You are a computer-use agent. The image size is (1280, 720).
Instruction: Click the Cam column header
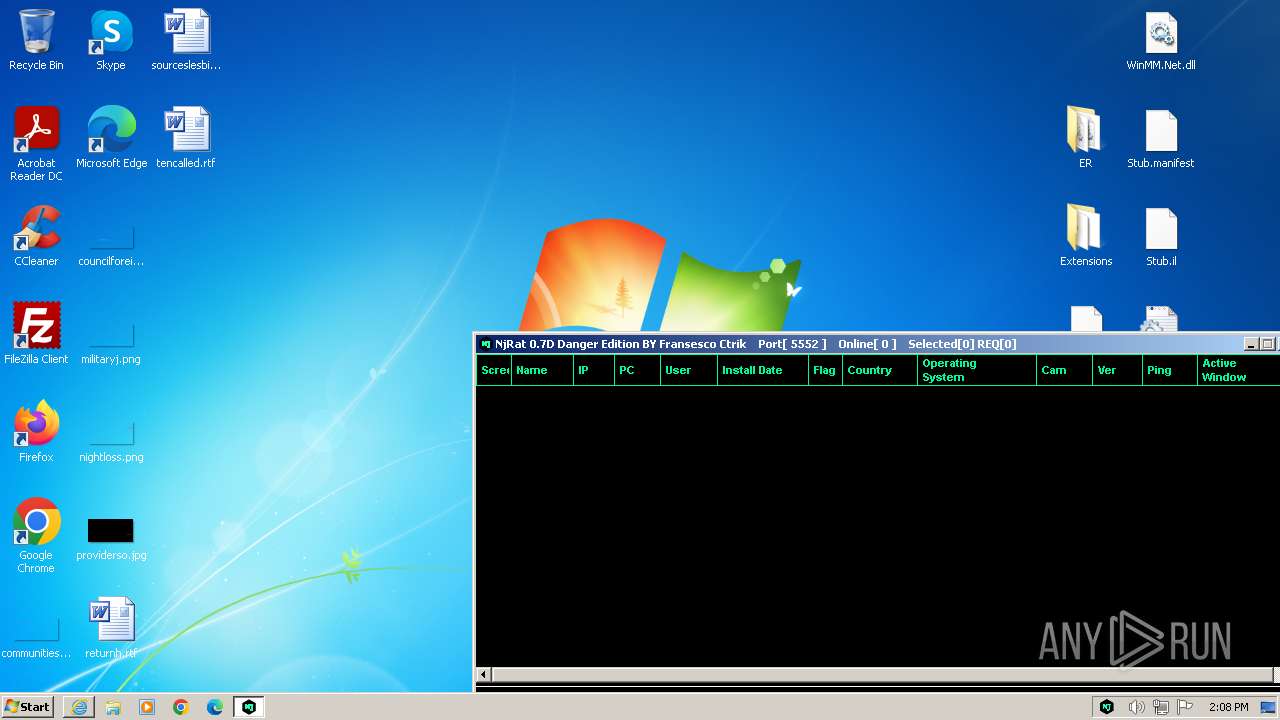(1064, 370)
